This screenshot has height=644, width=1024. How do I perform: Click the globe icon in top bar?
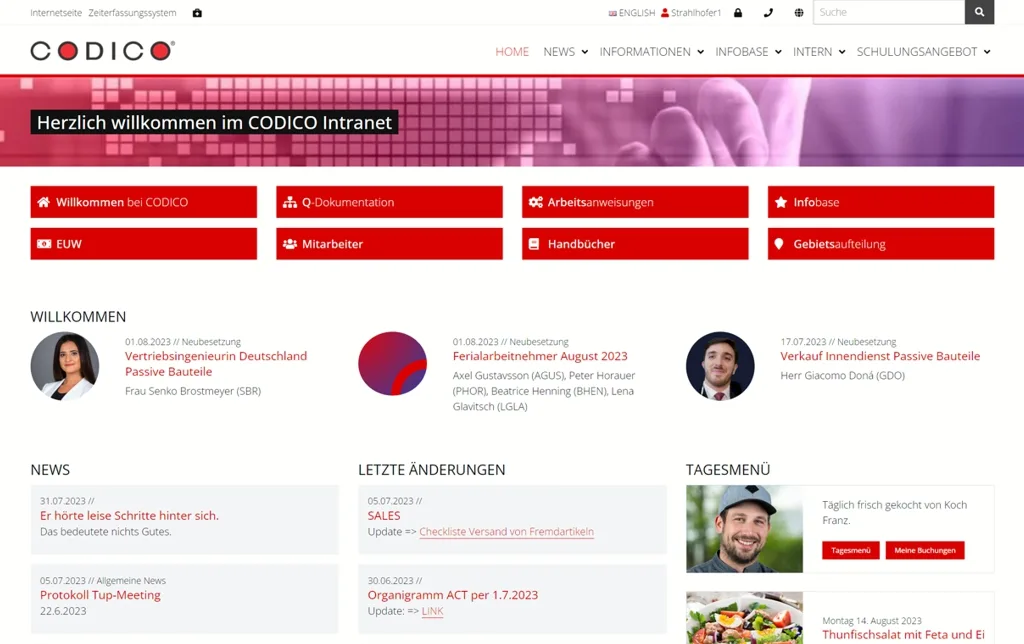(x=799, y=12)
